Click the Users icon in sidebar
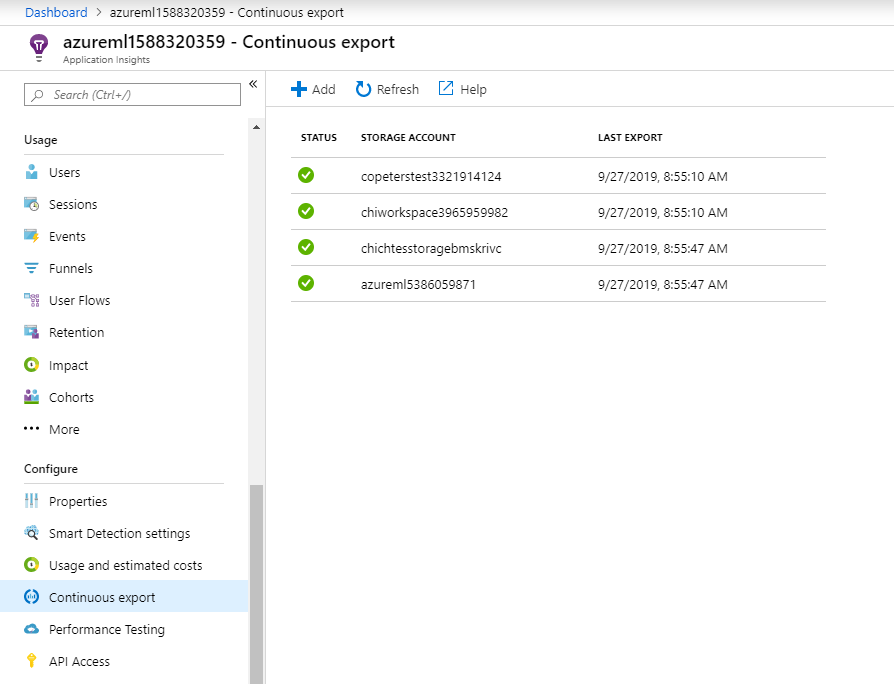894x684 pixels. click(x=32, y=172)
